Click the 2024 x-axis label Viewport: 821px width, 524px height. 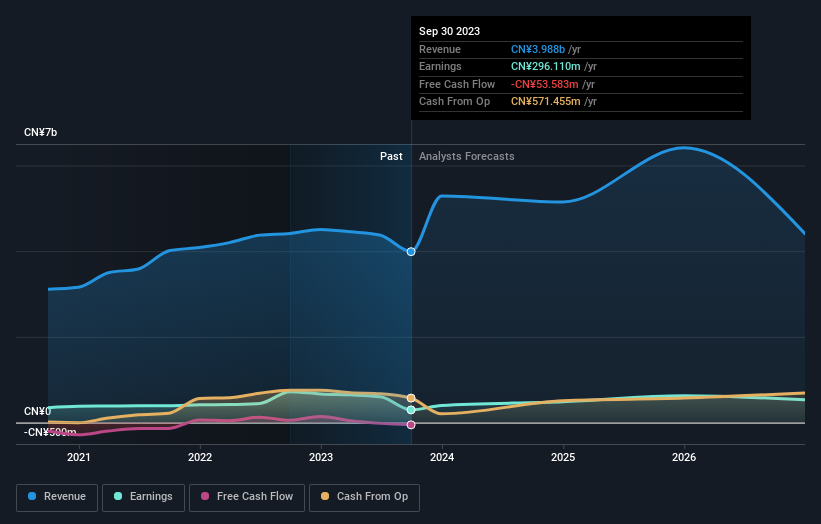click(x=442, y=458)
